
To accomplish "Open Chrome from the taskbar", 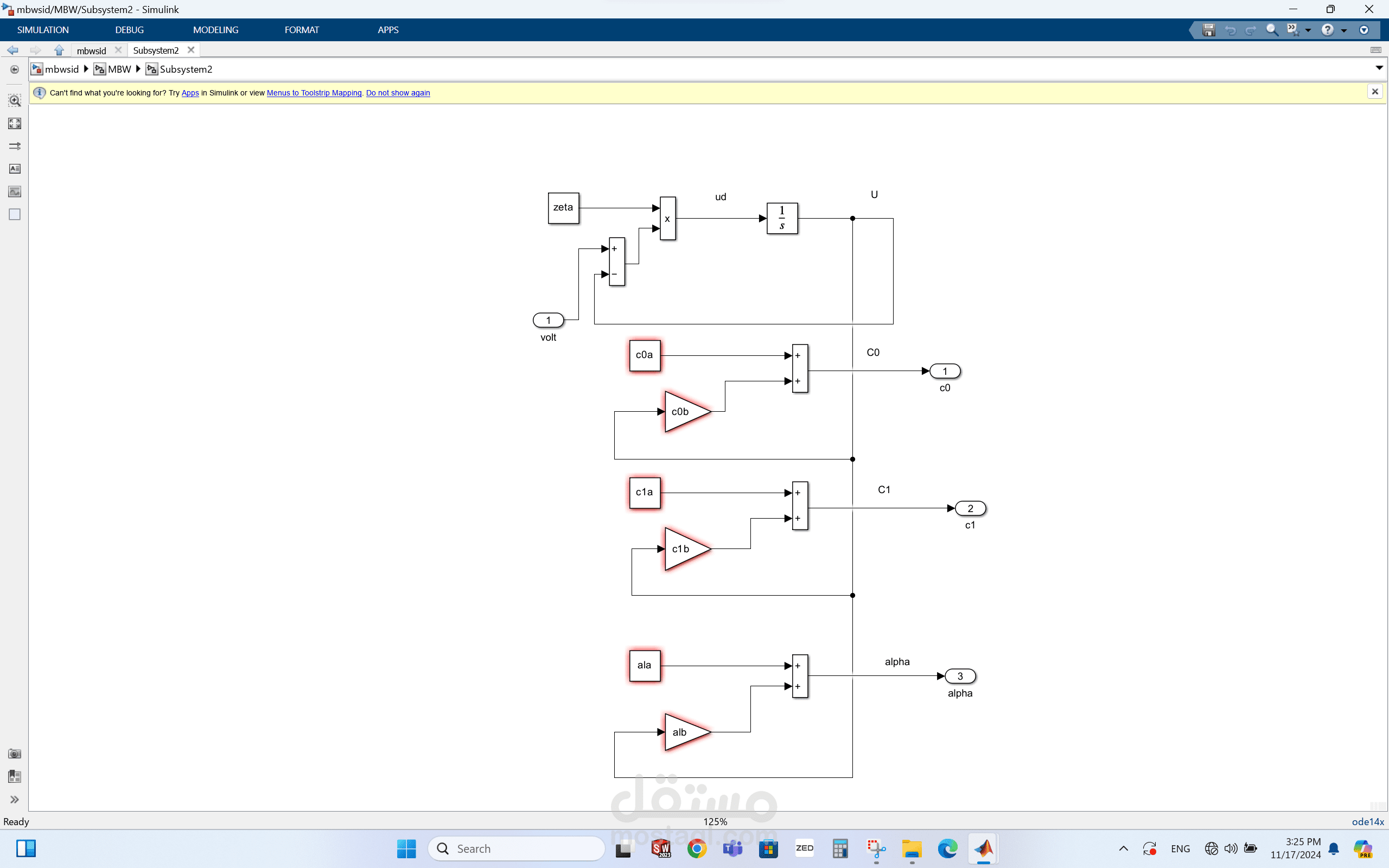I will coord(697,848).
